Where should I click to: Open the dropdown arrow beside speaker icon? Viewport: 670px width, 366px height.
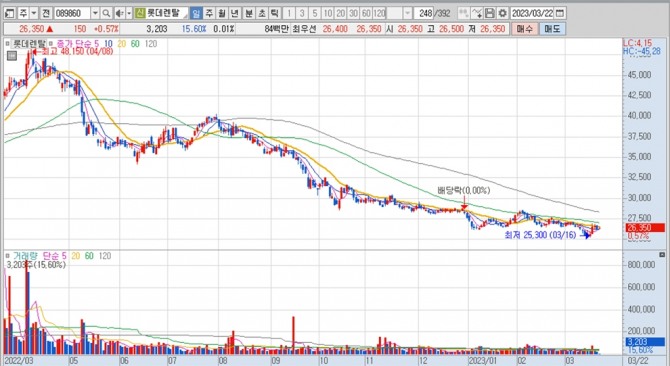(129, 13)
